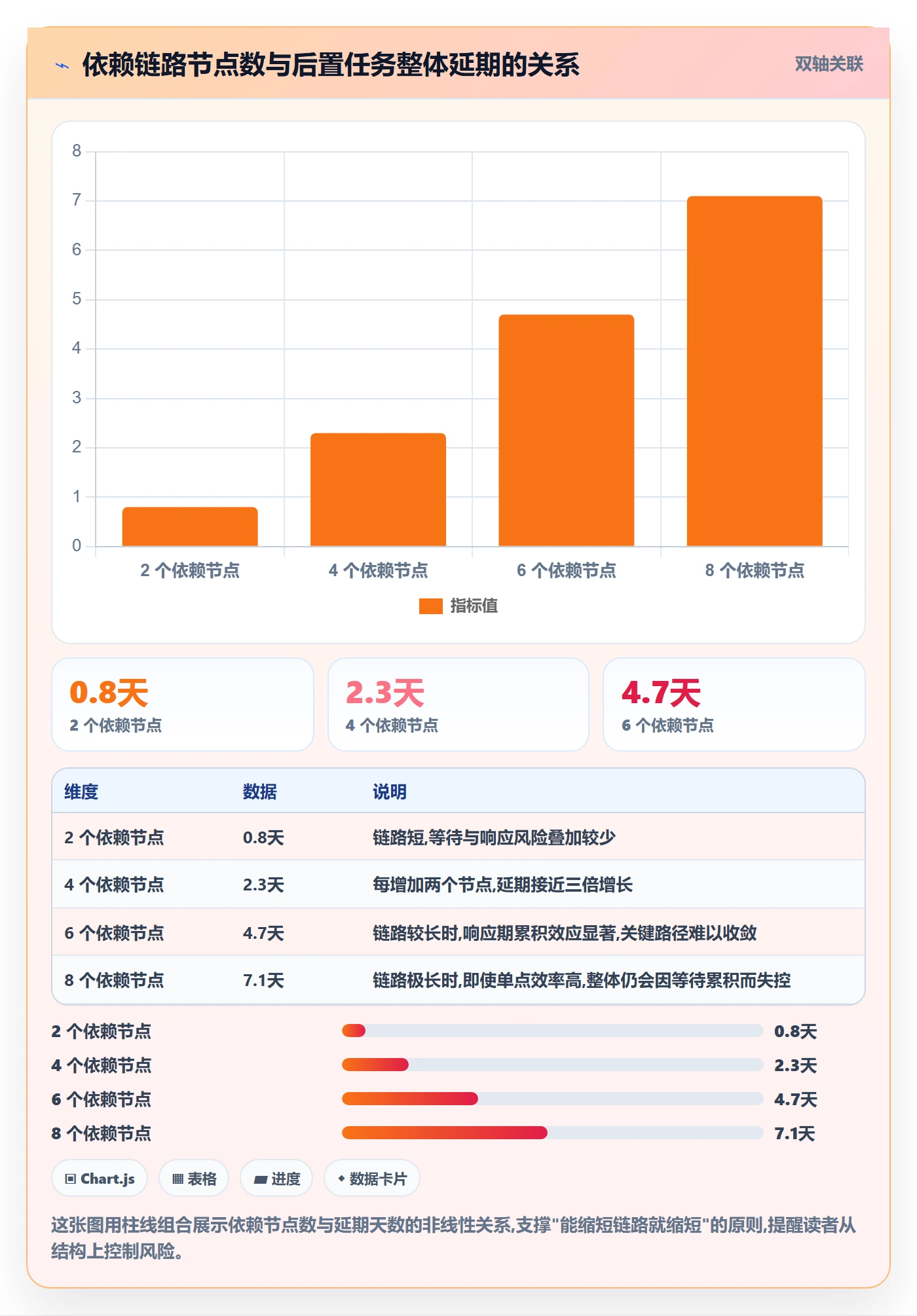Click the orange legend swatch for 指标值

(430, 606)
